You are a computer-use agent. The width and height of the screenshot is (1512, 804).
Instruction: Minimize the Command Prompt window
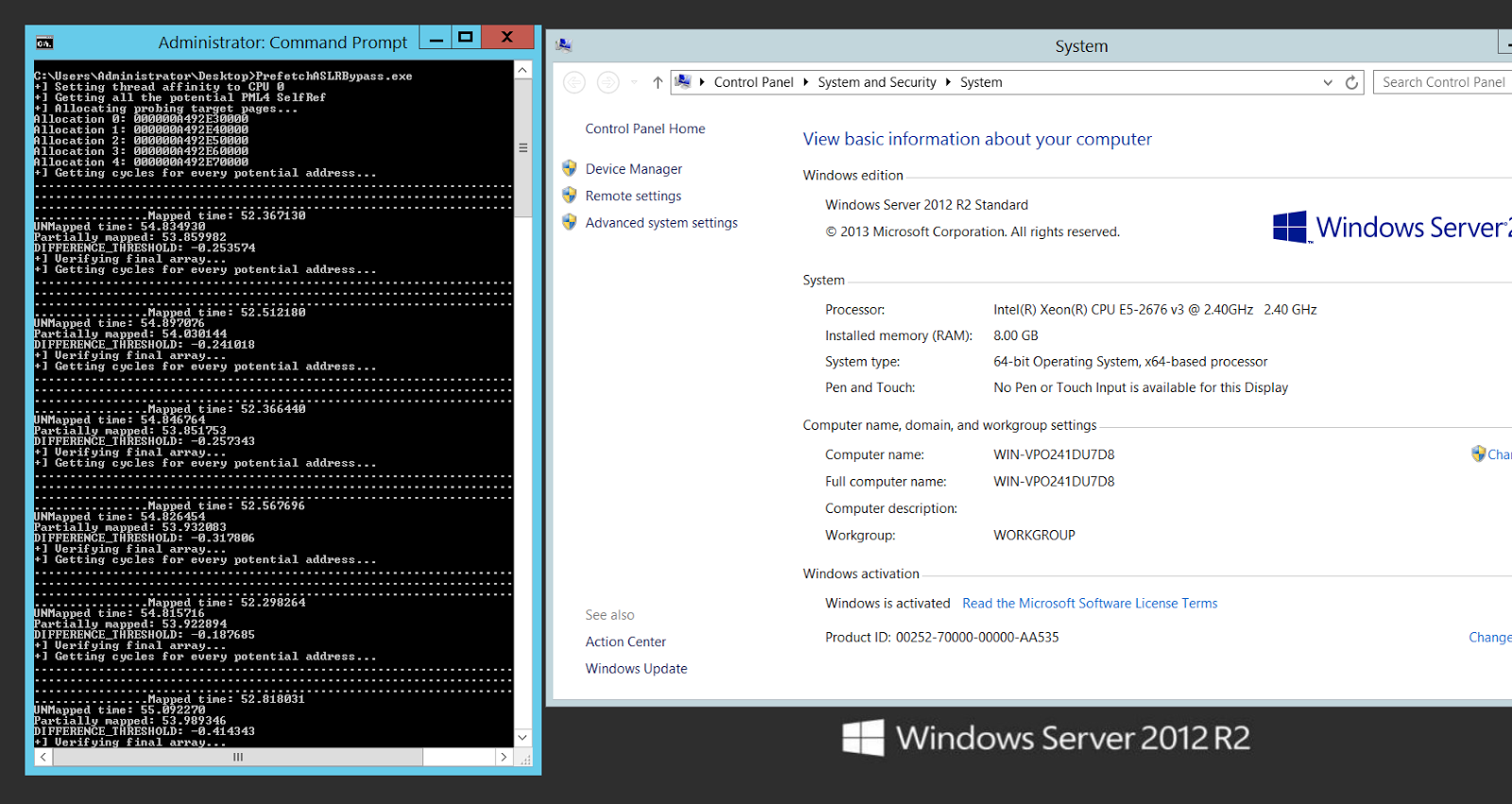coord(436,38)
